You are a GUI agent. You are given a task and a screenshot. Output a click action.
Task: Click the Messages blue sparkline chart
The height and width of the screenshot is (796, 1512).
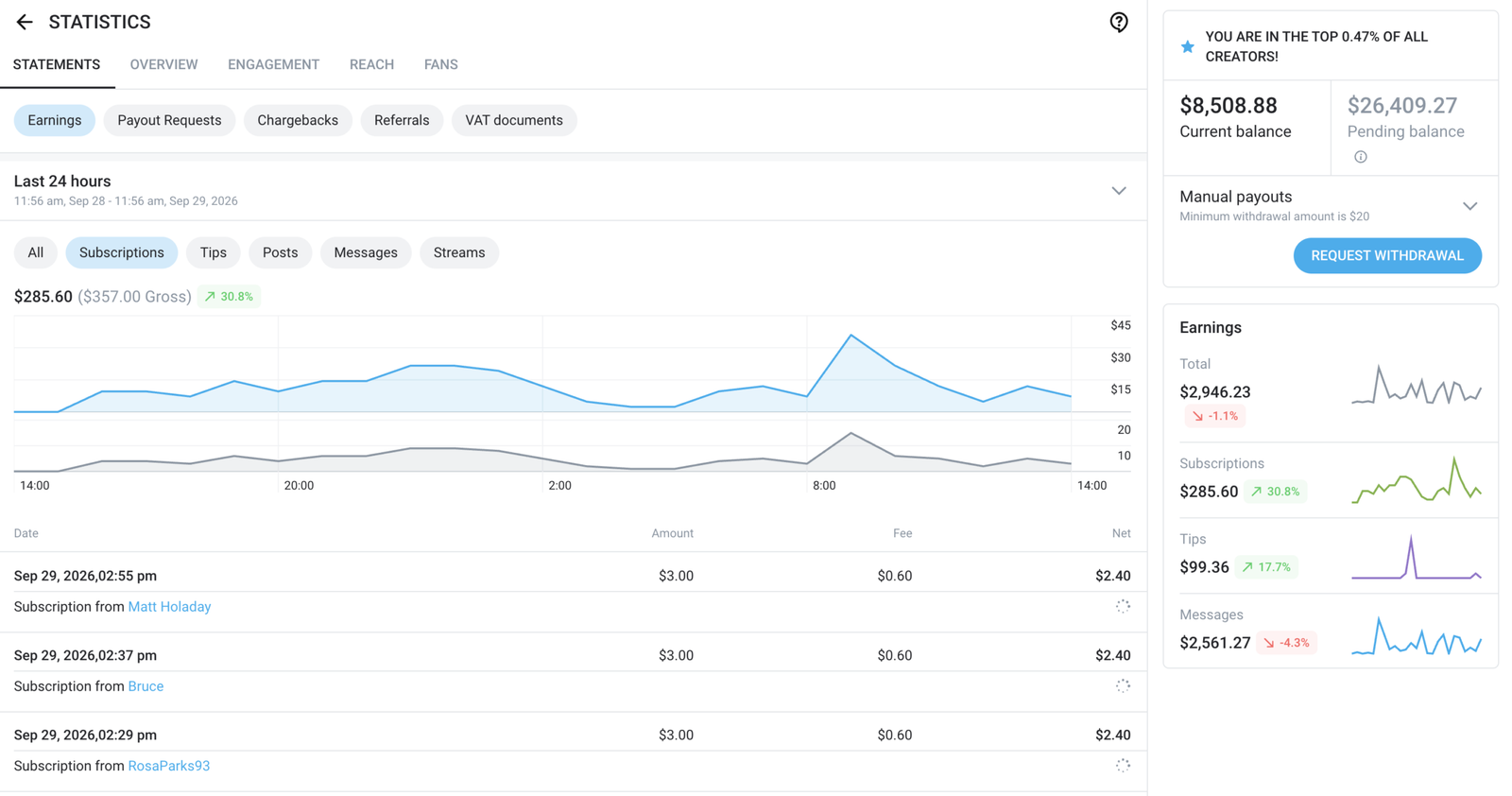tap(1417, 636)
